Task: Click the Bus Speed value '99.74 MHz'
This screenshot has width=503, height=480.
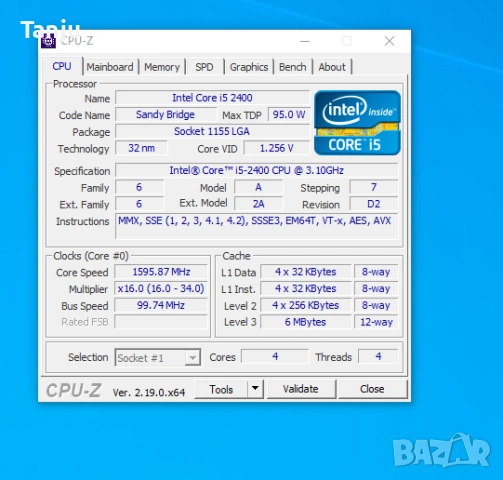Action: [x=161, y=305]
